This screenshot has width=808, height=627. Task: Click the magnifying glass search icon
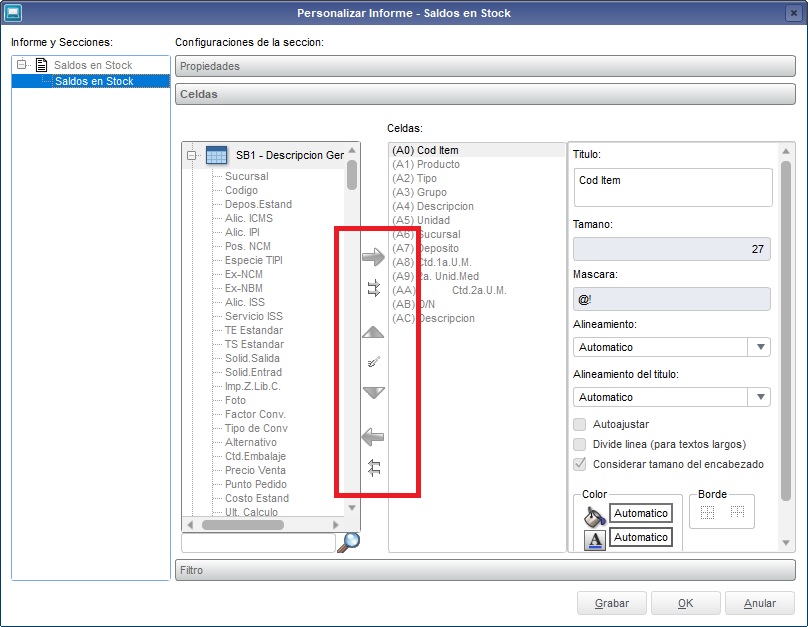(x=349, y=542)
